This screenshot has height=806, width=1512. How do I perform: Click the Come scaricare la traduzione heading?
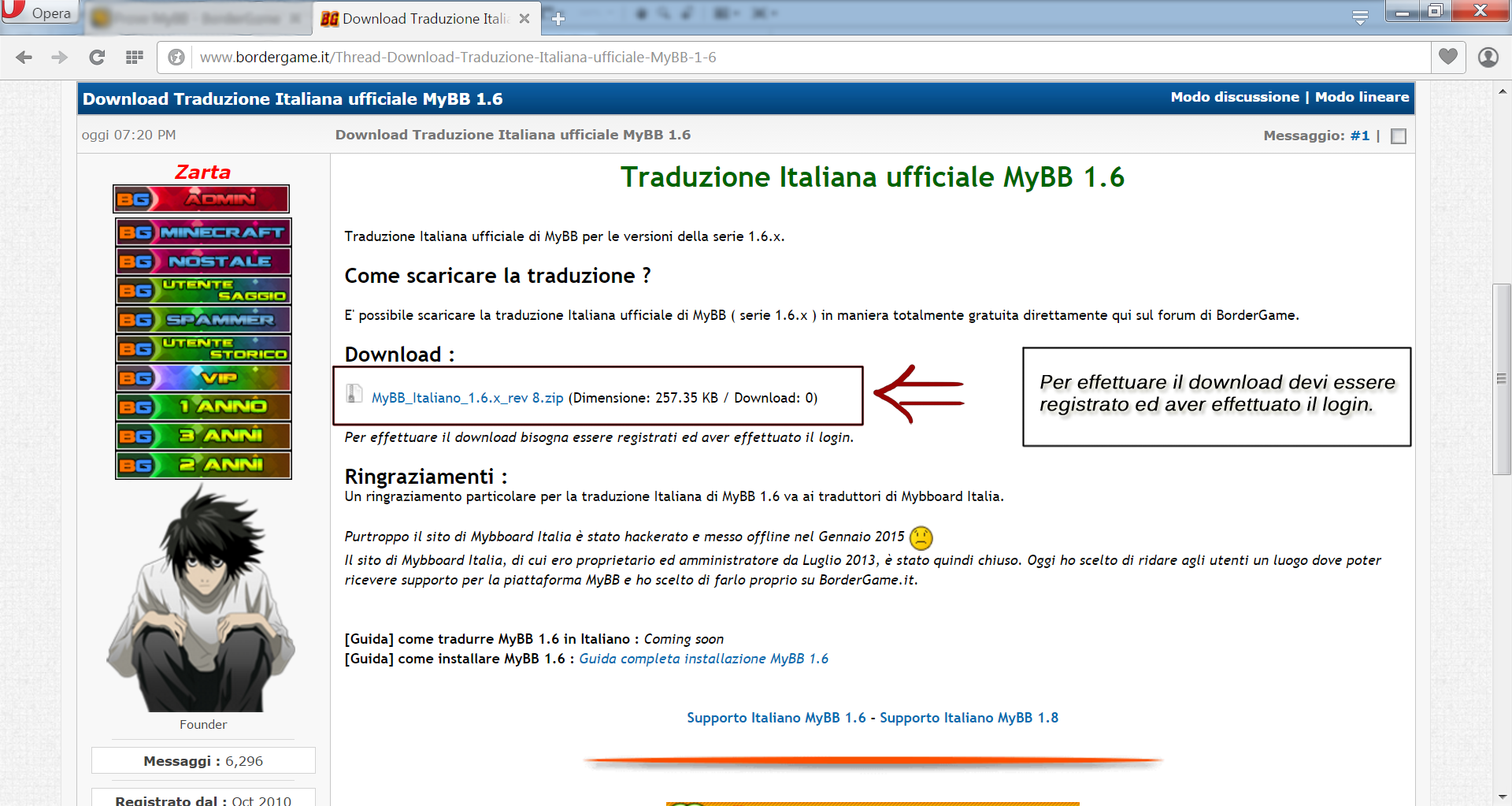(x=498, y=276)
